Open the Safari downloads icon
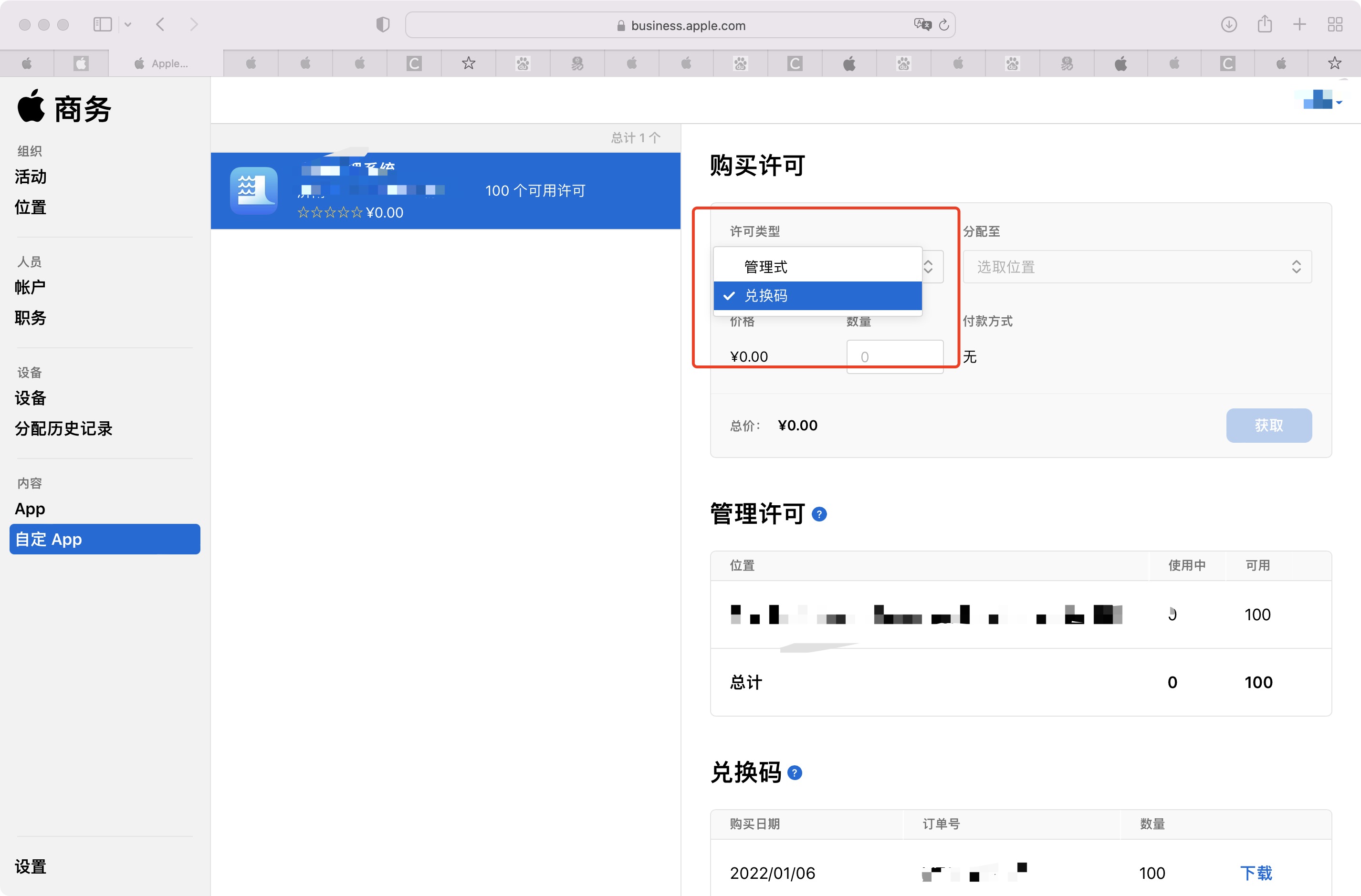The height and width of the screenshot is (896, 1361). click(x=1228, y=25)
